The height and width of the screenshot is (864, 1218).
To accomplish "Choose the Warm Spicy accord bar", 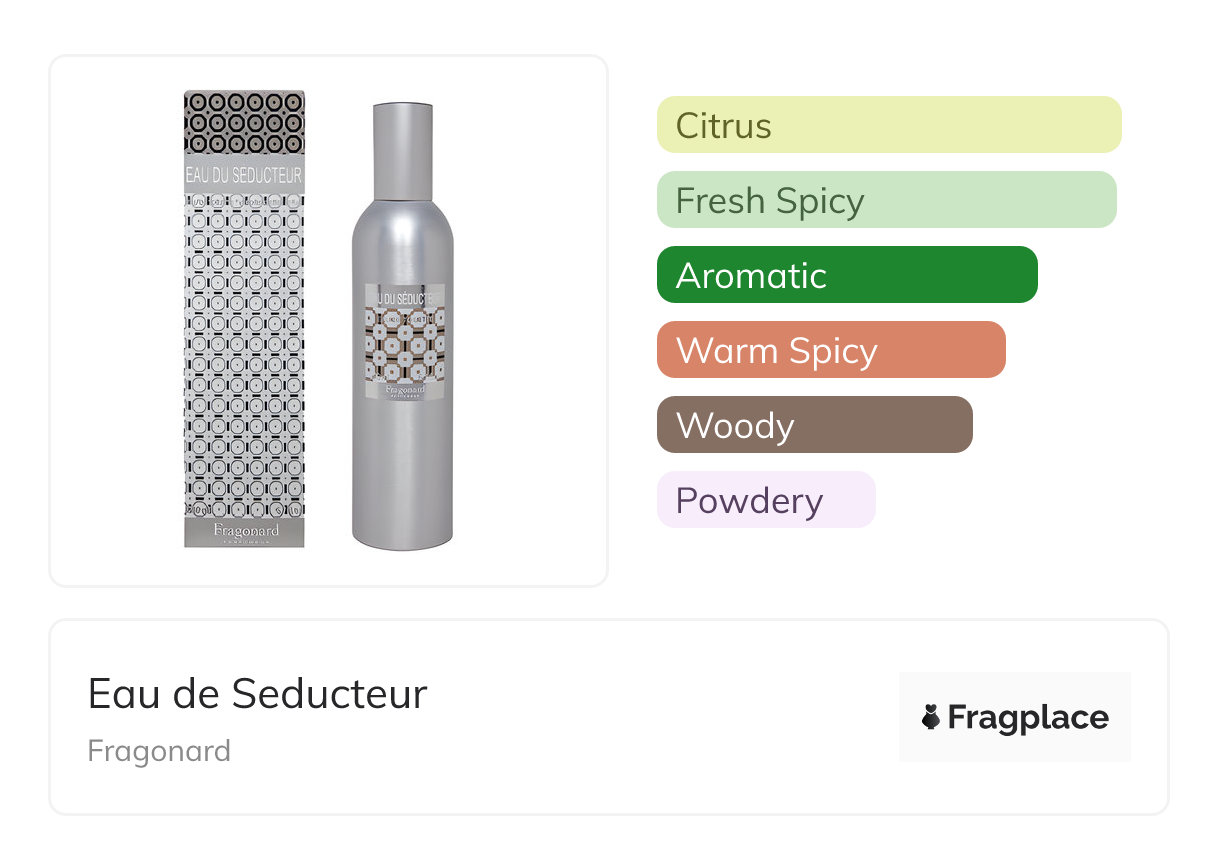I will (830, 350).
